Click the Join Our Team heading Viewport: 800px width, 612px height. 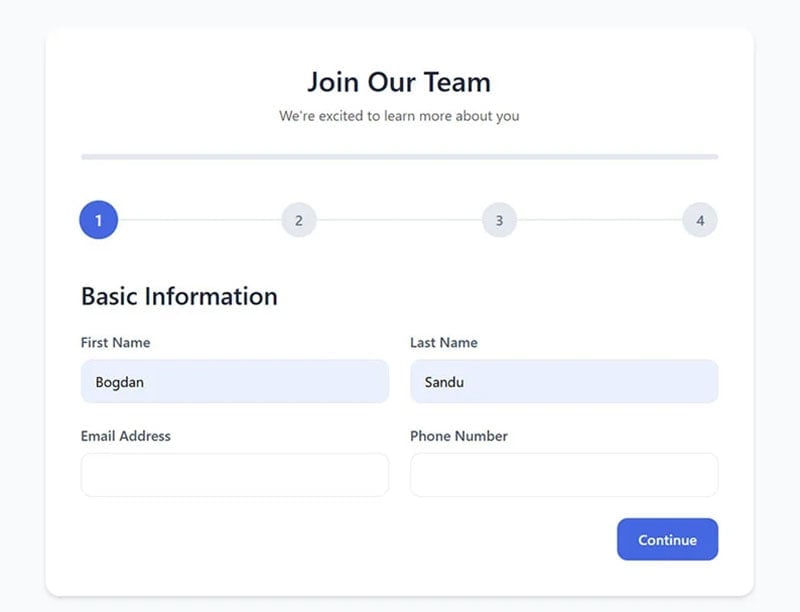point(399,81)
